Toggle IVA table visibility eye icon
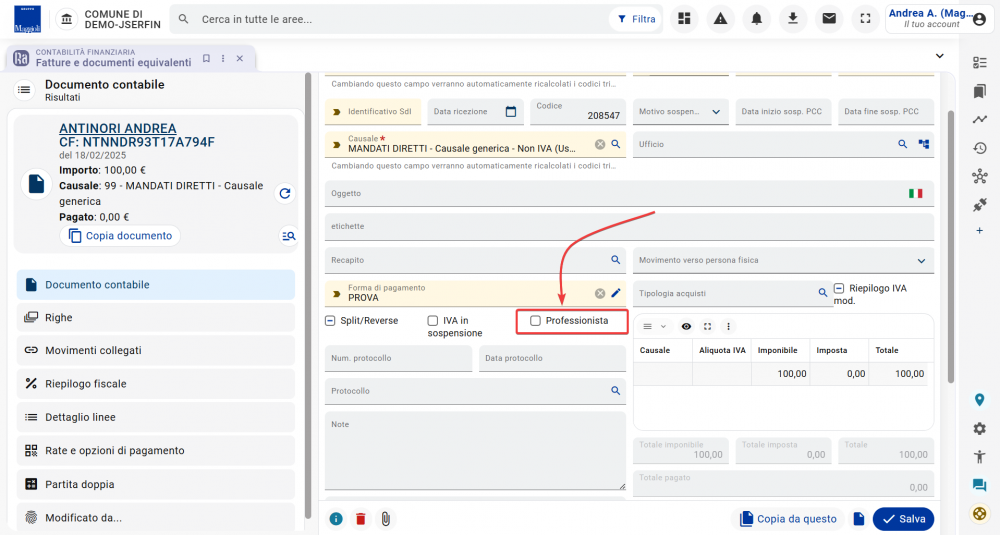This screenshot has width=1000, height=535. [x=686, y=326]
